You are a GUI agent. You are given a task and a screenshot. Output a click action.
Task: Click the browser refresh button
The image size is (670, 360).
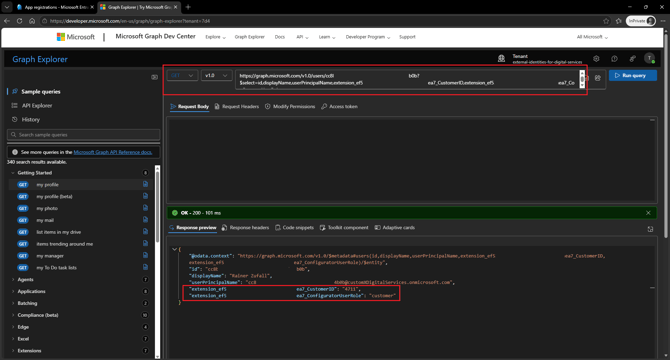tap(19, 21)
